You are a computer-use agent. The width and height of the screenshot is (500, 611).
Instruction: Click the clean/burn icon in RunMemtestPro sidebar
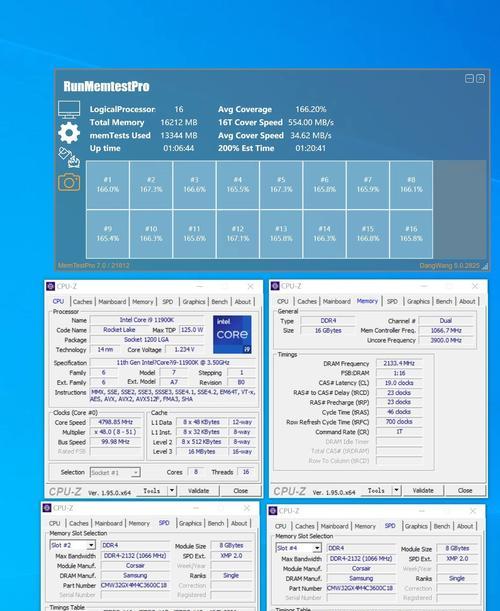tap(69, 157)
